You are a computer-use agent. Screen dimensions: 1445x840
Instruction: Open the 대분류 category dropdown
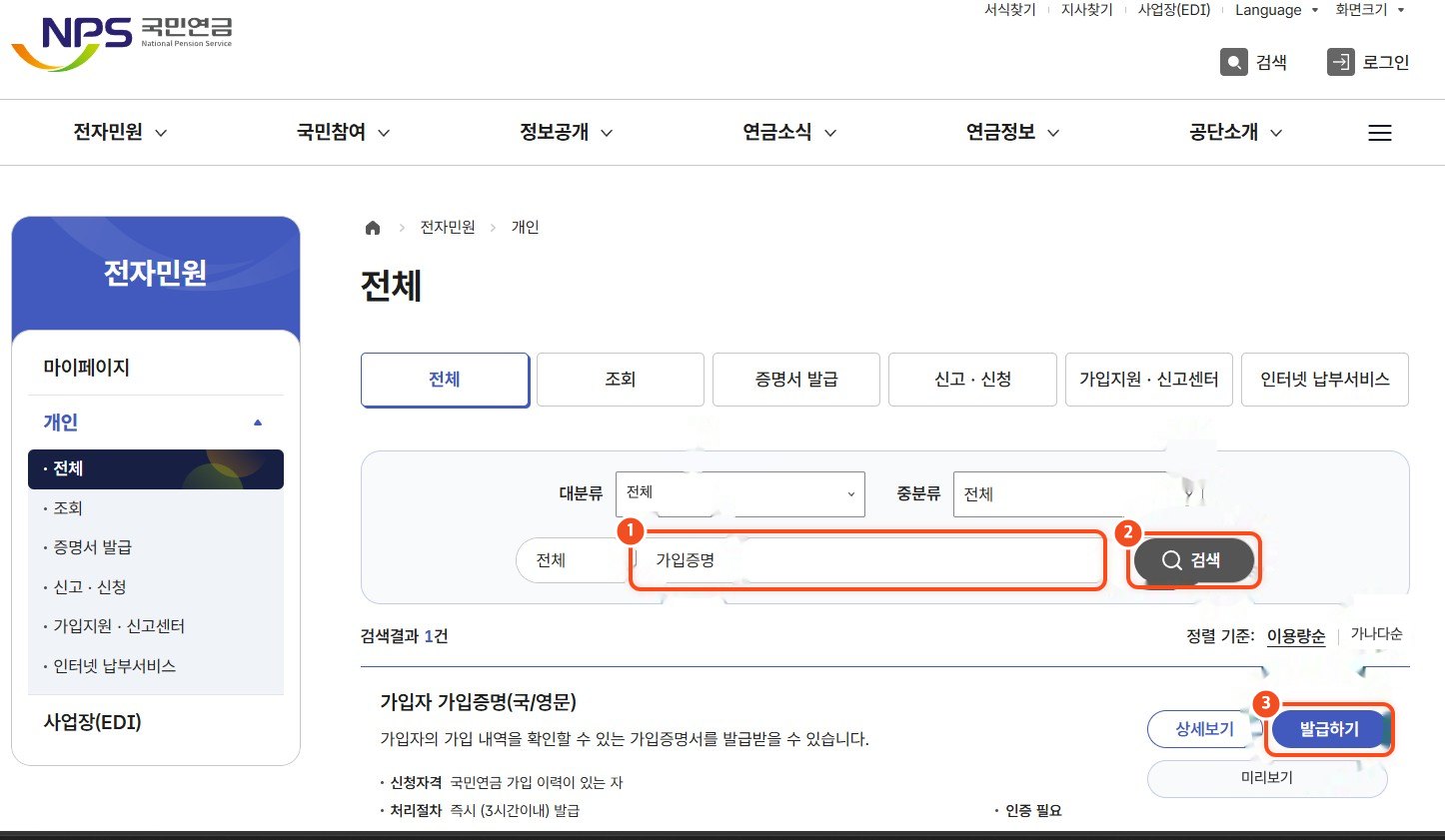click(739, 493)
